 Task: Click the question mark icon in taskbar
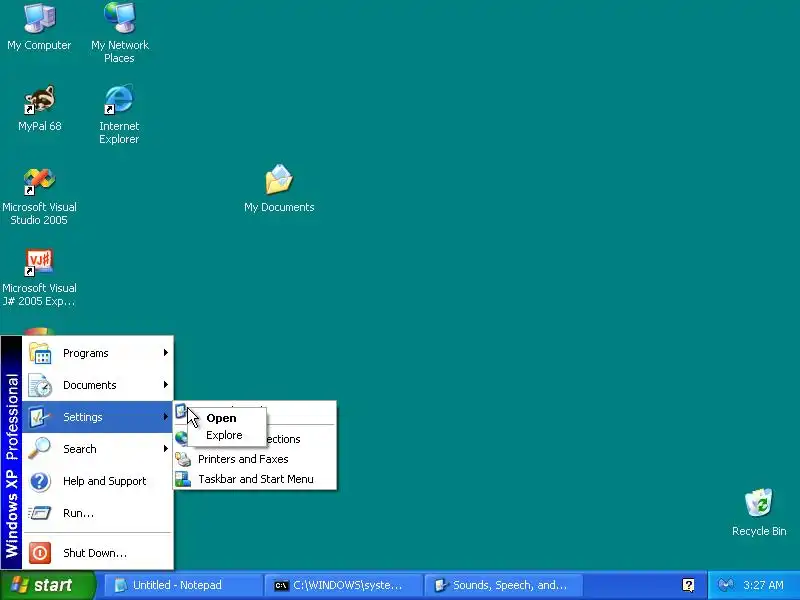[688, 585]
